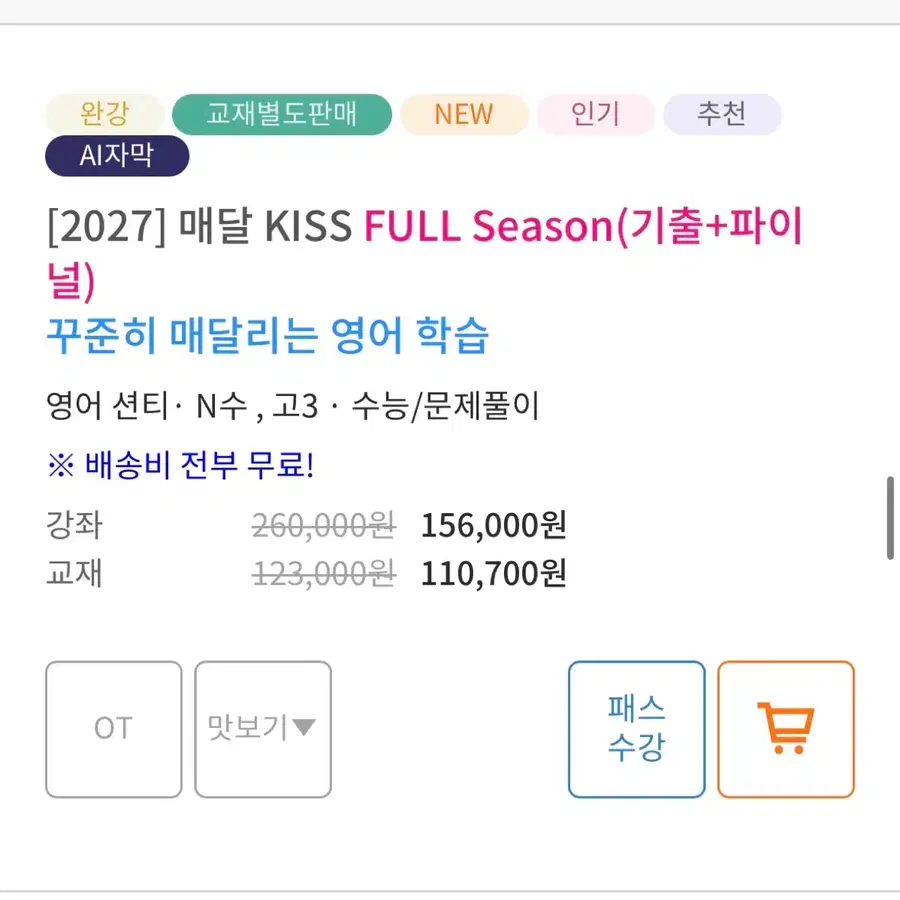Image resolution: width=900 pixels, height=900 pixels.
Task: Click the 꾸준히 매달리는 영어 학습 subtitle
Action: (x=267, y=335)
